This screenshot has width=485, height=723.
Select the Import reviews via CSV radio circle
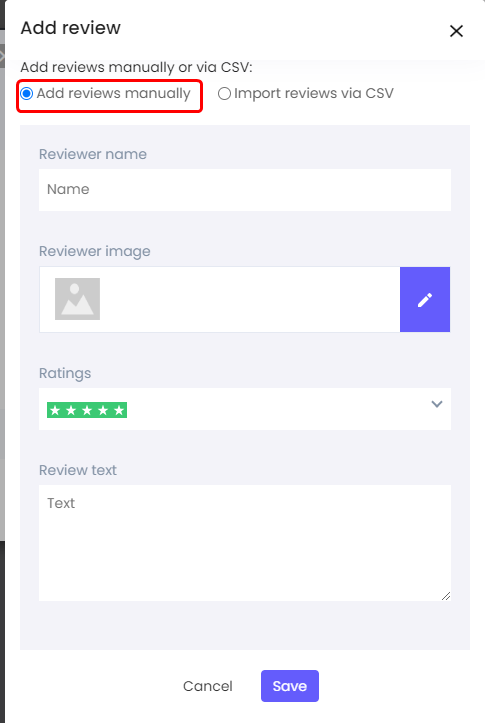coord(224,94)
